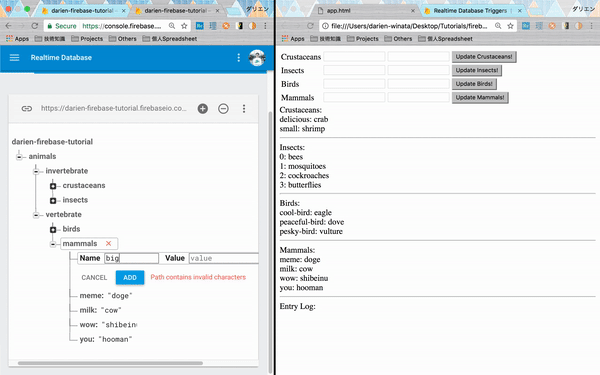Close the Realtime Database Triggers tab
The image size is (600, 375).
520,11
